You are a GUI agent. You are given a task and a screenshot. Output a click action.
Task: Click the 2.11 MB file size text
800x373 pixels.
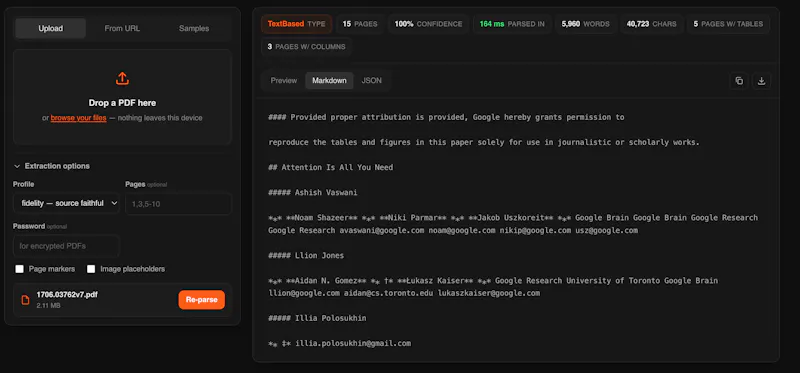pos(47,306)
